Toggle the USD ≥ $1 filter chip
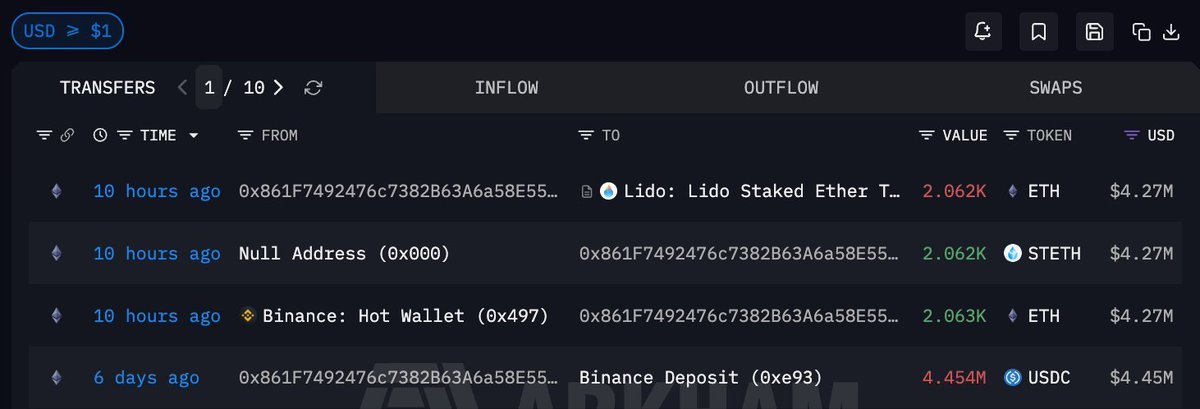 pos(67,31)
